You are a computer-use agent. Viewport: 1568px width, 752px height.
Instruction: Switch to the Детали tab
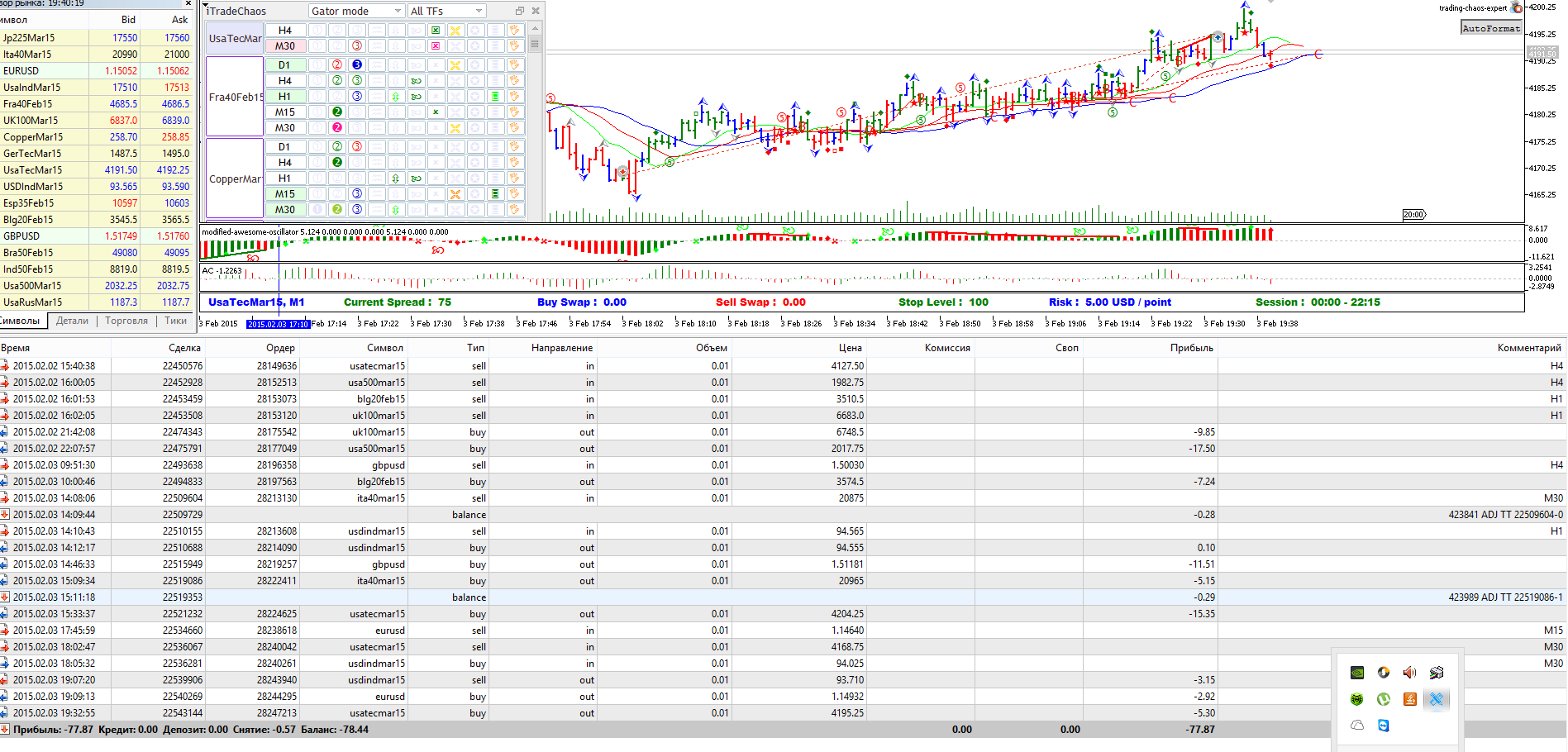pyautogui.click(x=72, y=321)
